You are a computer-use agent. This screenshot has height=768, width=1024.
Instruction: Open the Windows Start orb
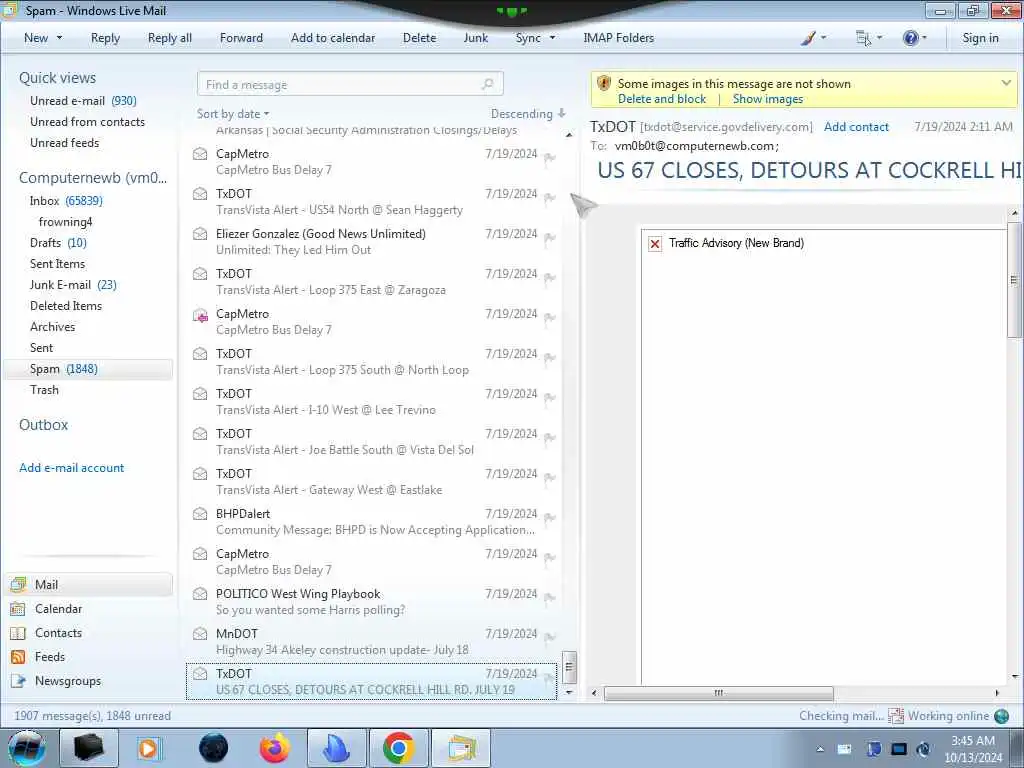point(26,748)
